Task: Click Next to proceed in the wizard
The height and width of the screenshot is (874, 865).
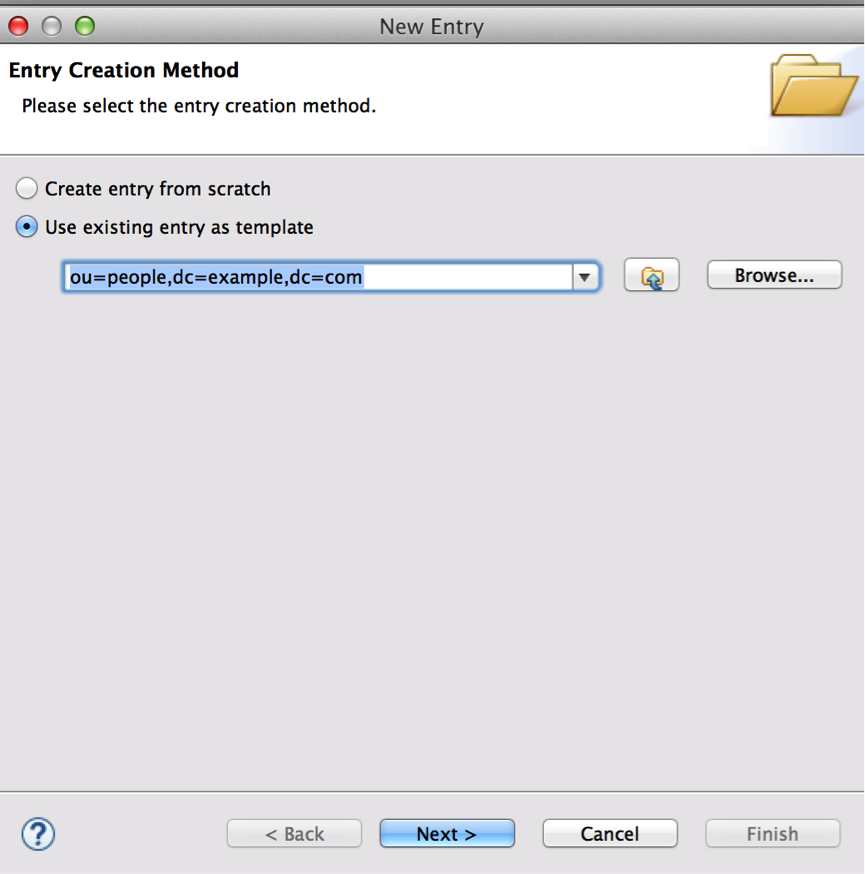Action: [447, 833]
